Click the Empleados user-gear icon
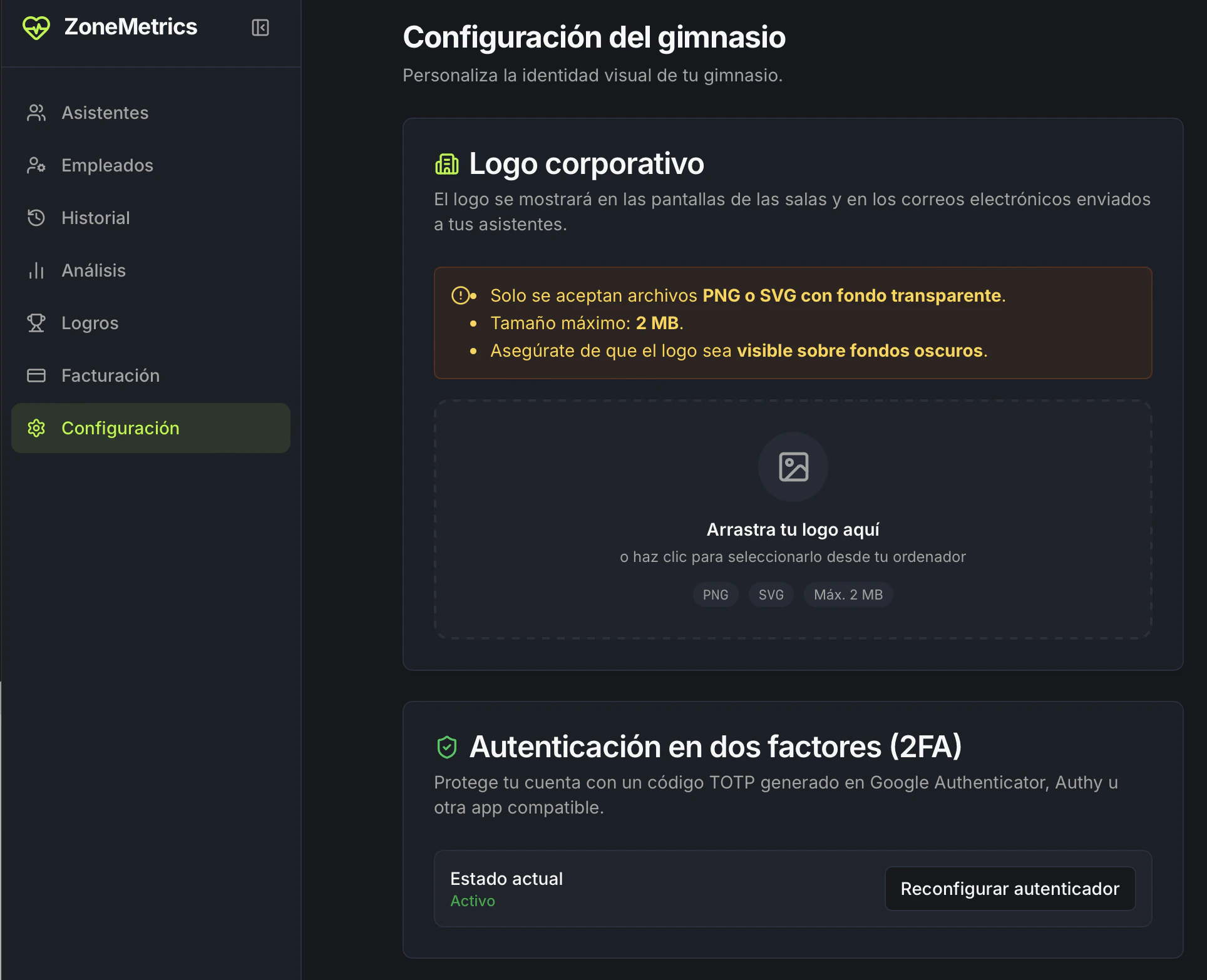 36,165
